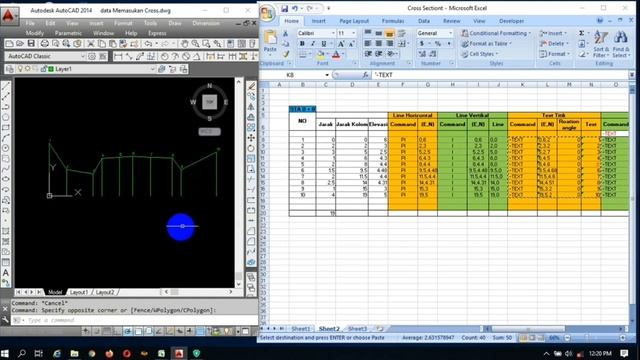Toggle middle vertical align in Excel

378,33
